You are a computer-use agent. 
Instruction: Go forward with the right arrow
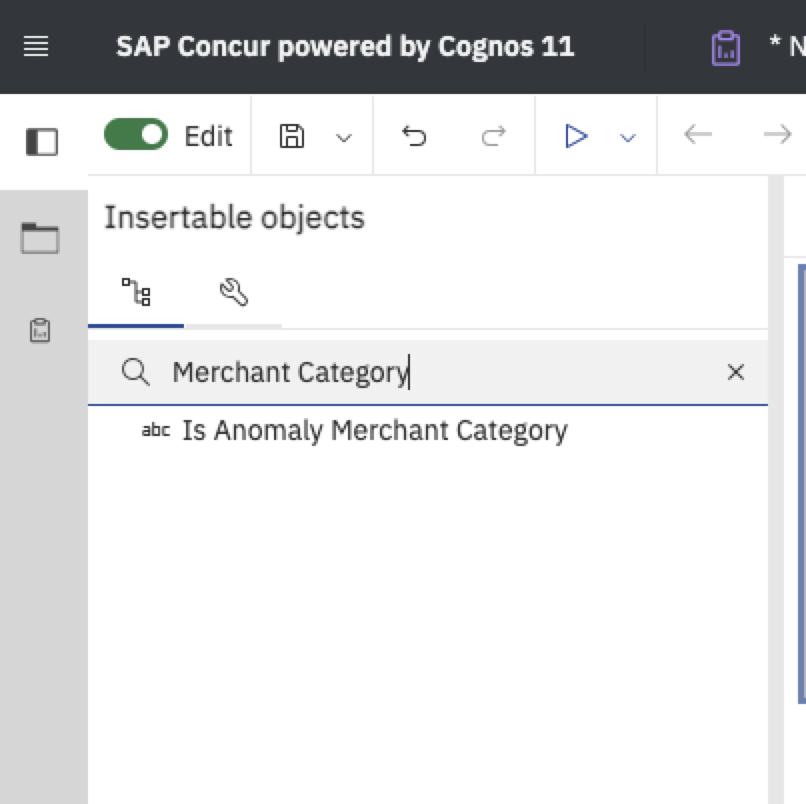point(777,135)
